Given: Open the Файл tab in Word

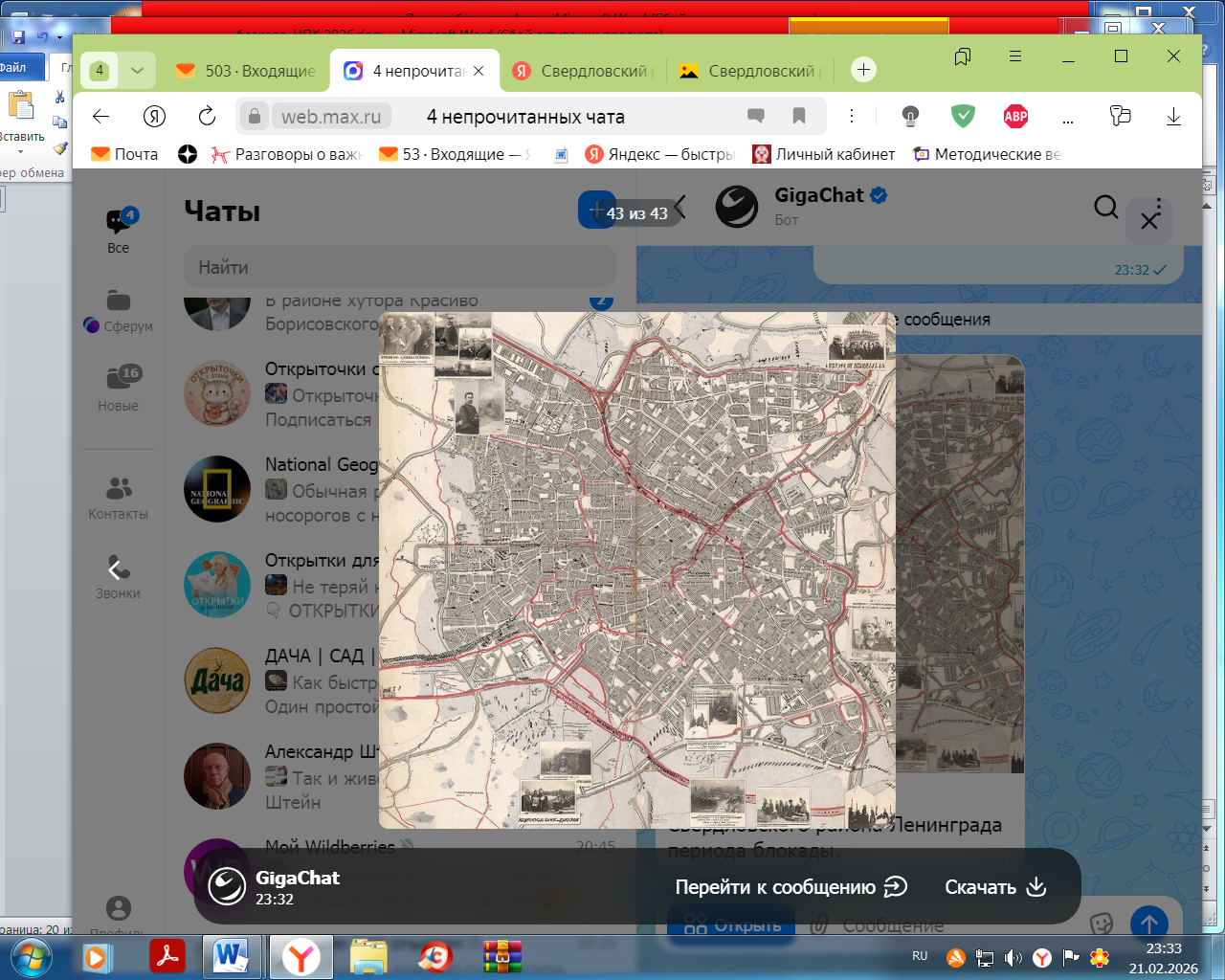Looking at the screenshot, I should pos(21,67).
